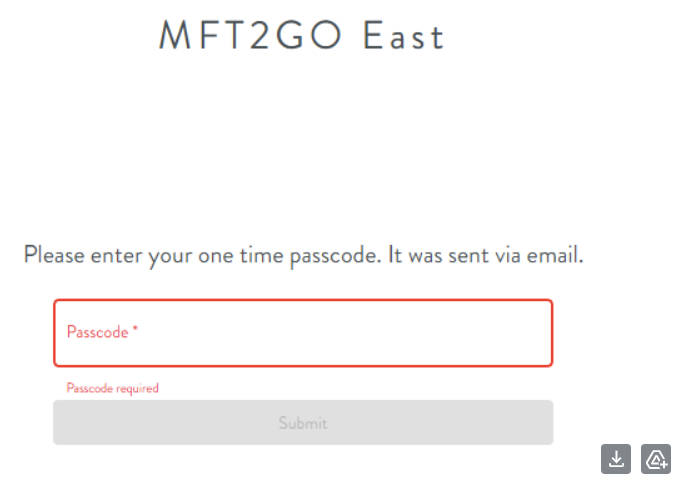
Task: Click the red validation text under the field
Action: point(112,388)
